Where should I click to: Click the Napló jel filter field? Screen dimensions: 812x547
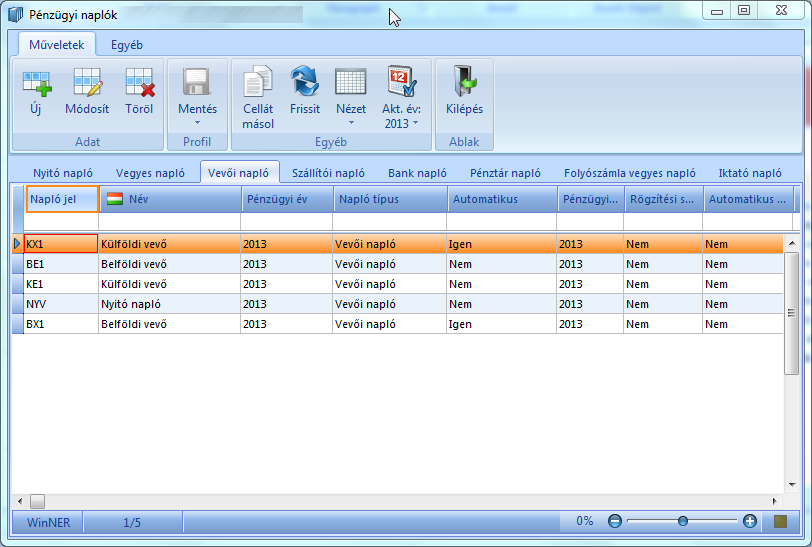click(x=61, y=222)
